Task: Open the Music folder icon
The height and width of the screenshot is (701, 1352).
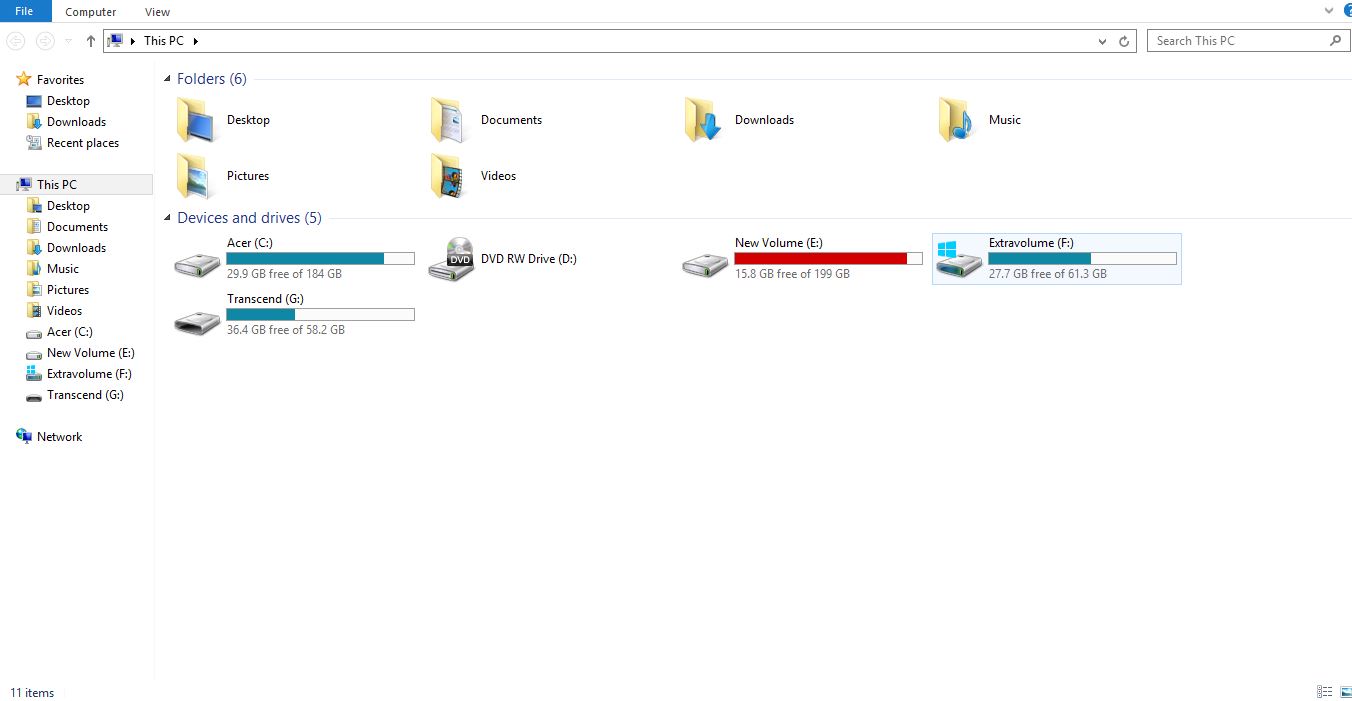Action: pos(957,120)
